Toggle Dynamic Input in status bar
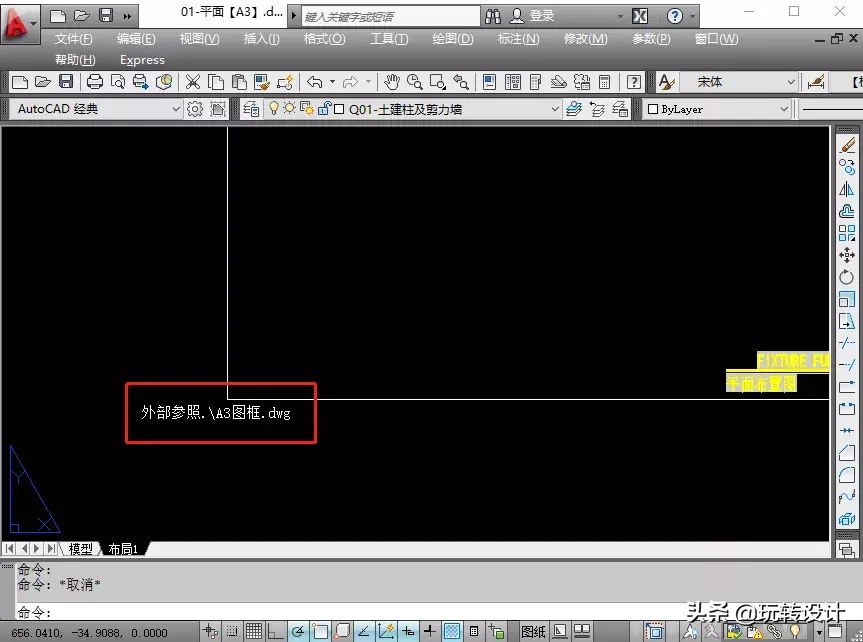Screen dimensions: 863x642 coord(408,632)
